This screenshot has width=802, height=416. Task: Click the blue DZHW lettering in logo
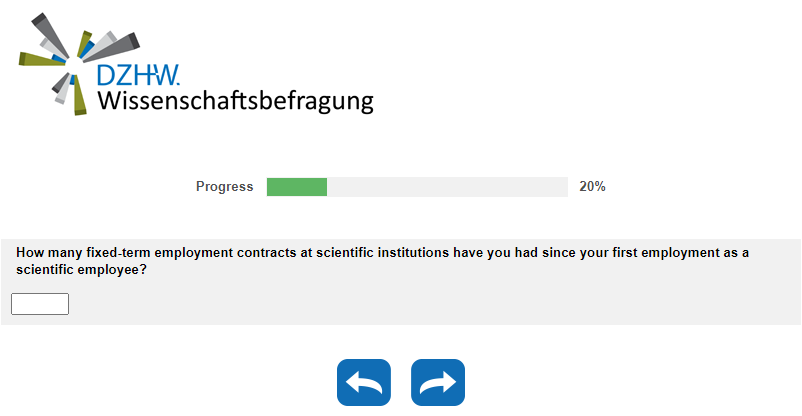[138, 77]
